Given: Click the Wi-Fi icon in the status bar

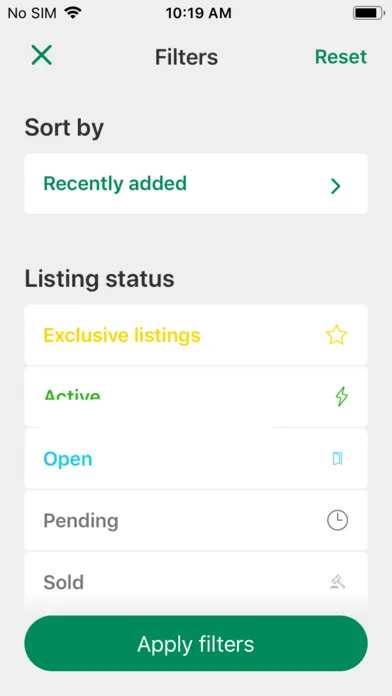Looking at the screenshot, I should click(x=72, y=13).
